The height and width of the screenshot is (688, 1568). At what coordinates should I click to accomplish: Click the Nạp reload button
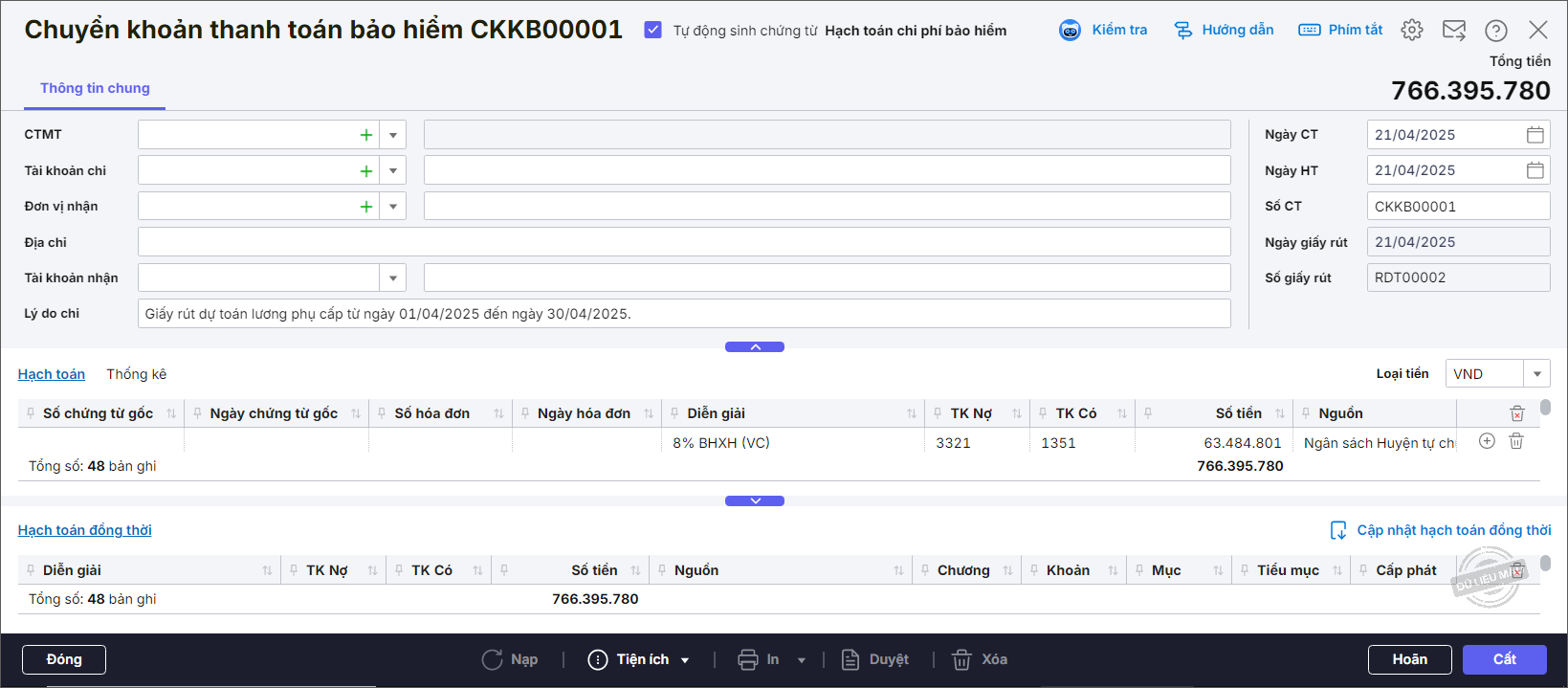510,659
